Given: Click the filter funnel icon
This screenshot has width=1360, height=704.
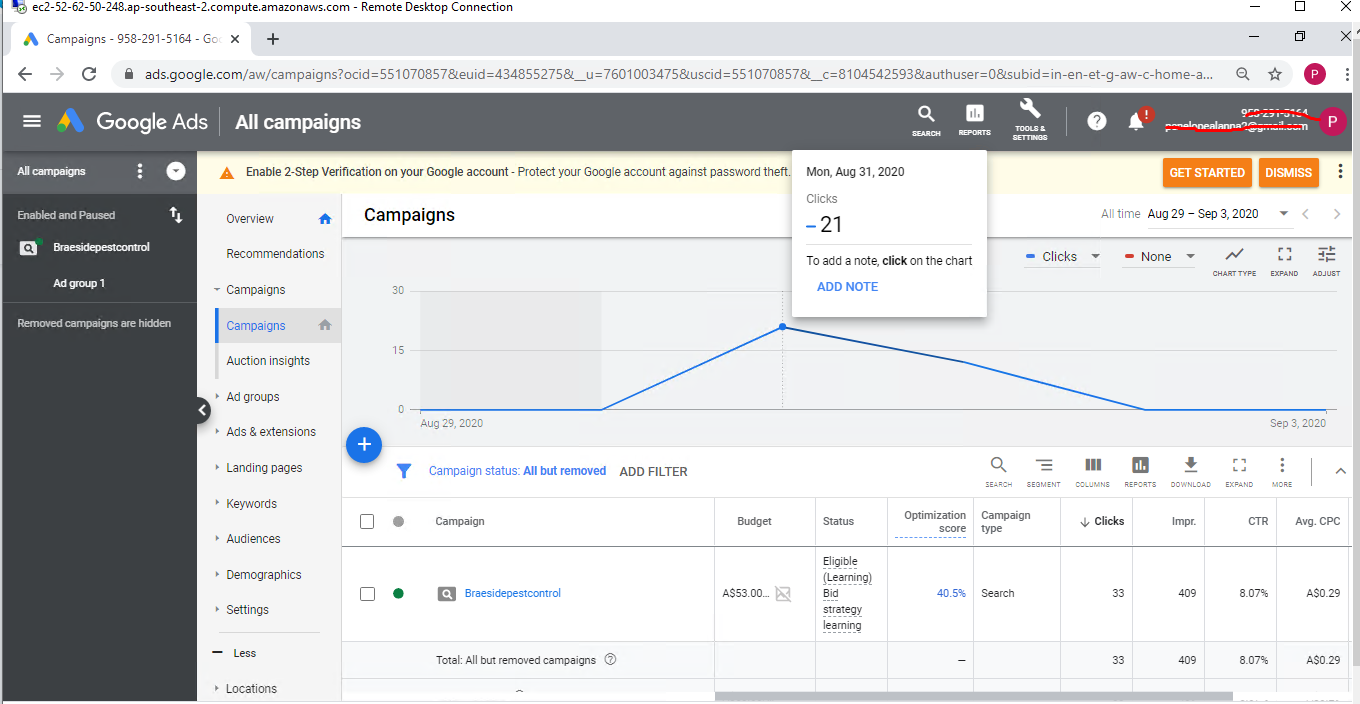Looking at the screenshot, I should click(404, 471).
